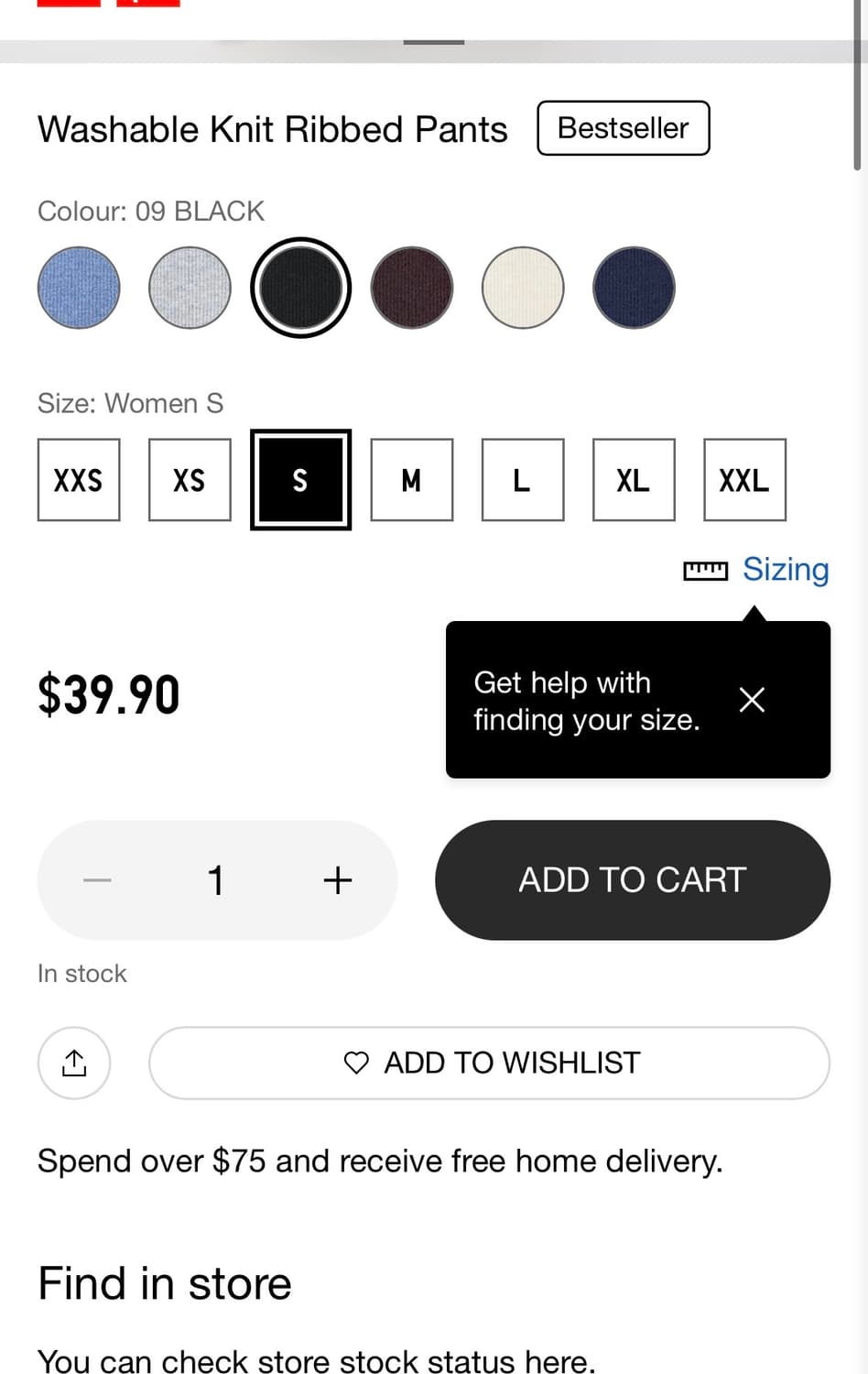Choose size XS
Image resolution: width=868 pixels, height=1374 pixels.
coord(190,480)
